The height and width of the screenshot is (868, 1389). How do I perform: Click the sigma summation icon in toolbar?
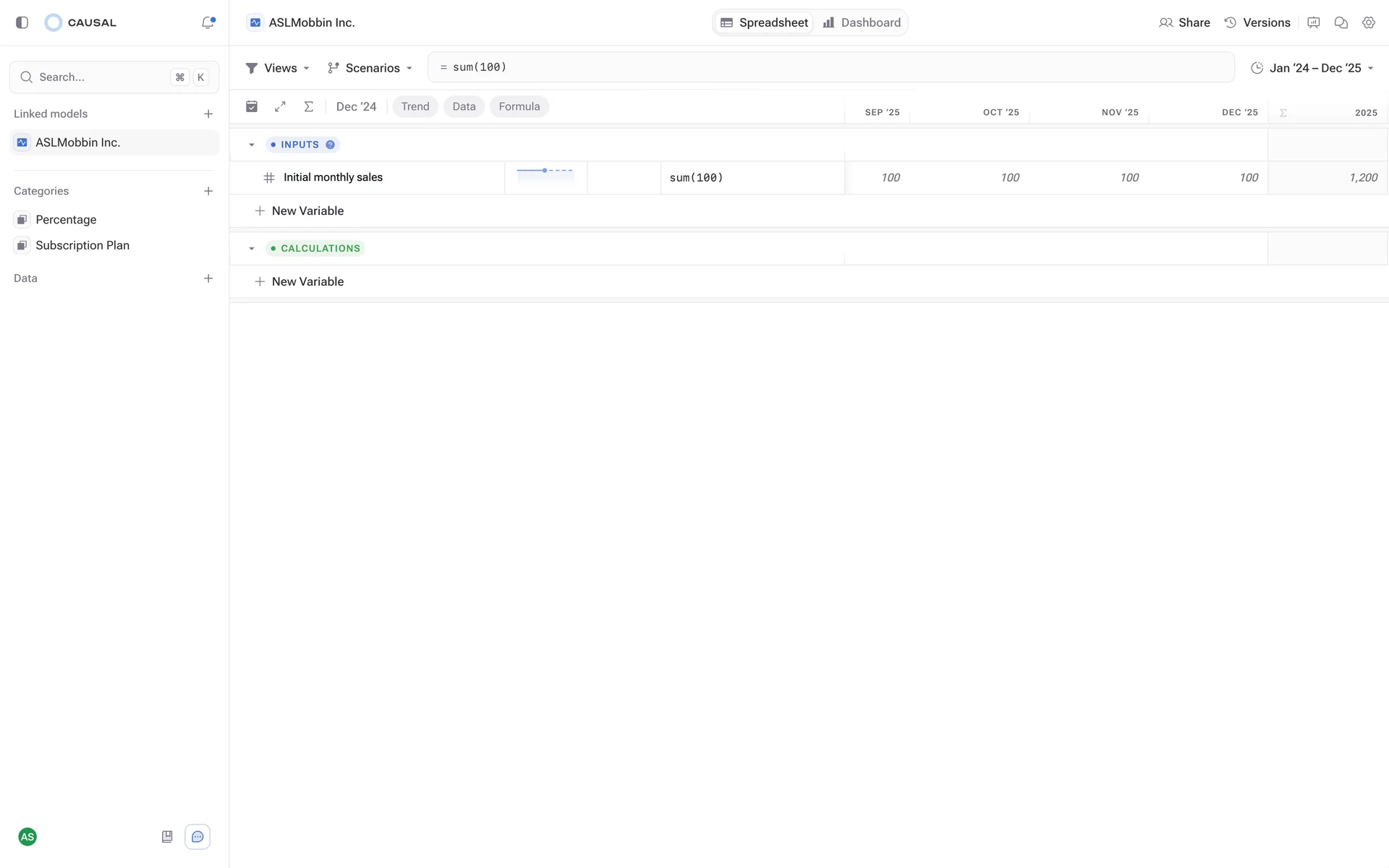(x=308, y=106)
